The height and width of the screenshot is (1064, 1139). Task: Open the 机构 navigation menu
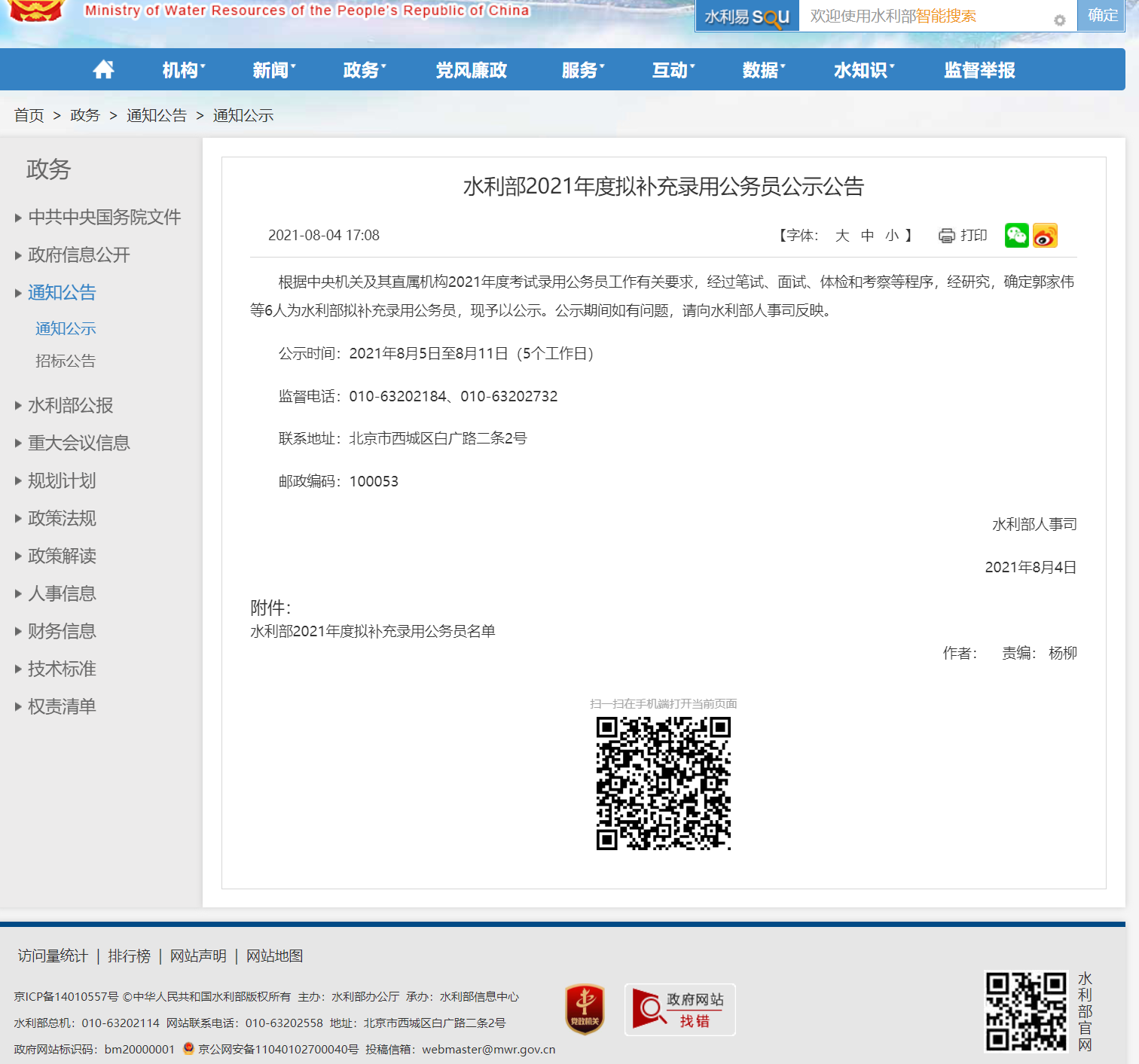[x=183, y=70]
